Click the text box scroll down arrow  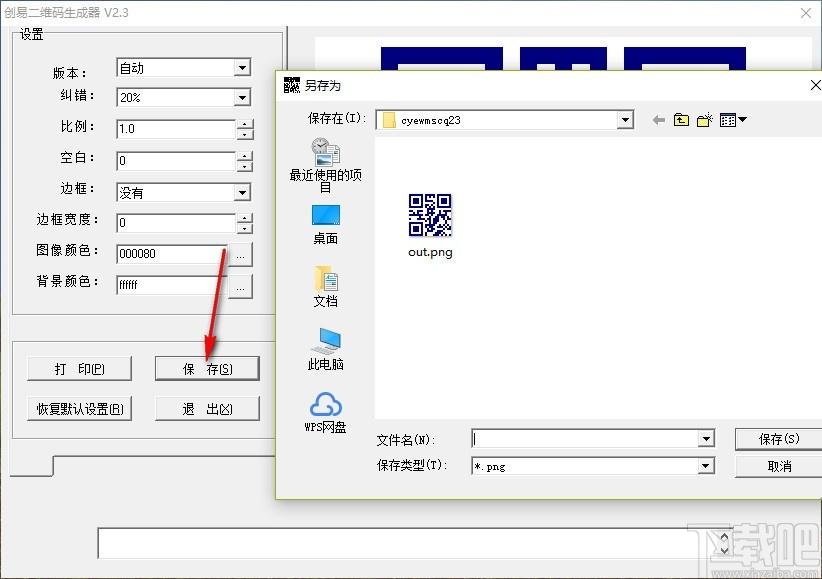[x=724, y=550]
